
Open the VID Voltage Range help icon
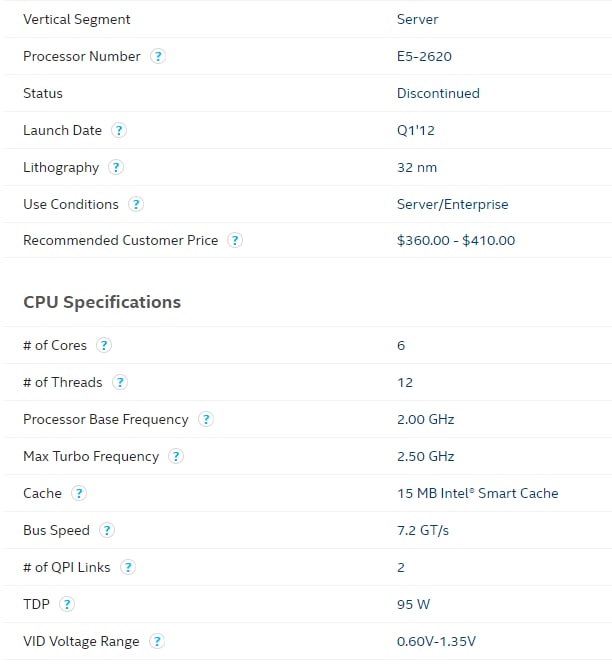pos(157,641)
